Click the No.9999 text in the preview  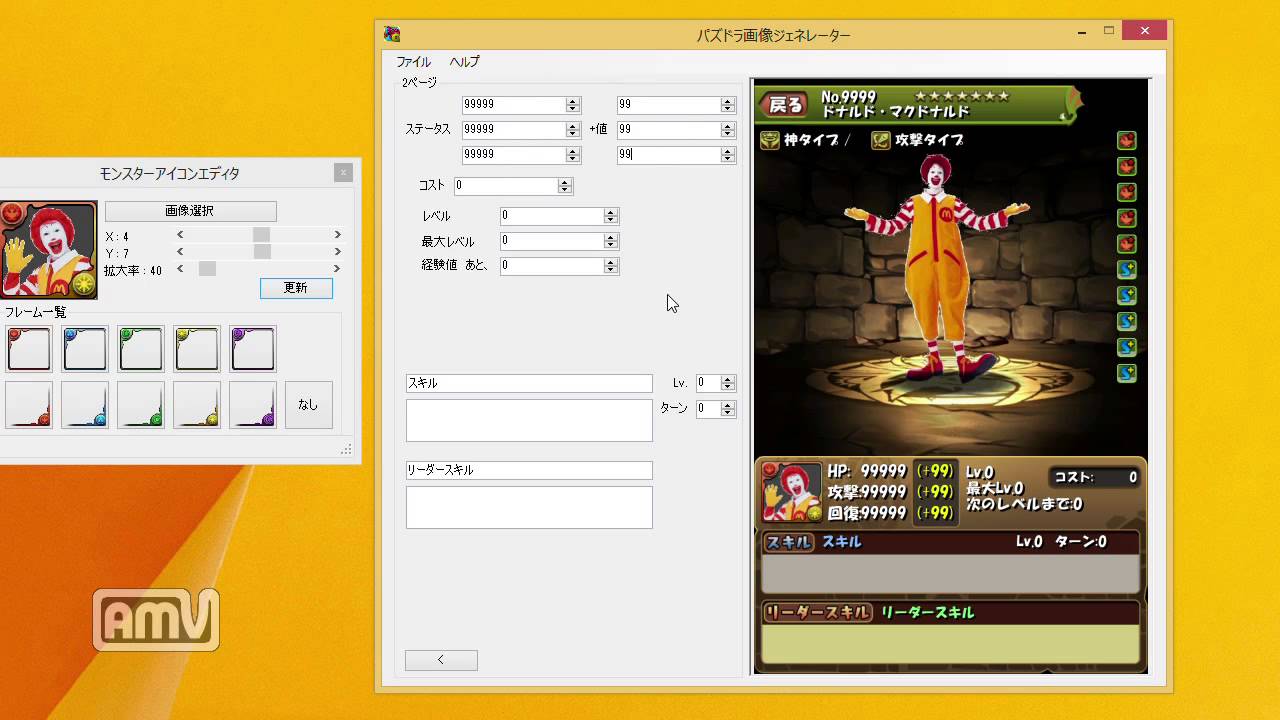coord(848,97)
